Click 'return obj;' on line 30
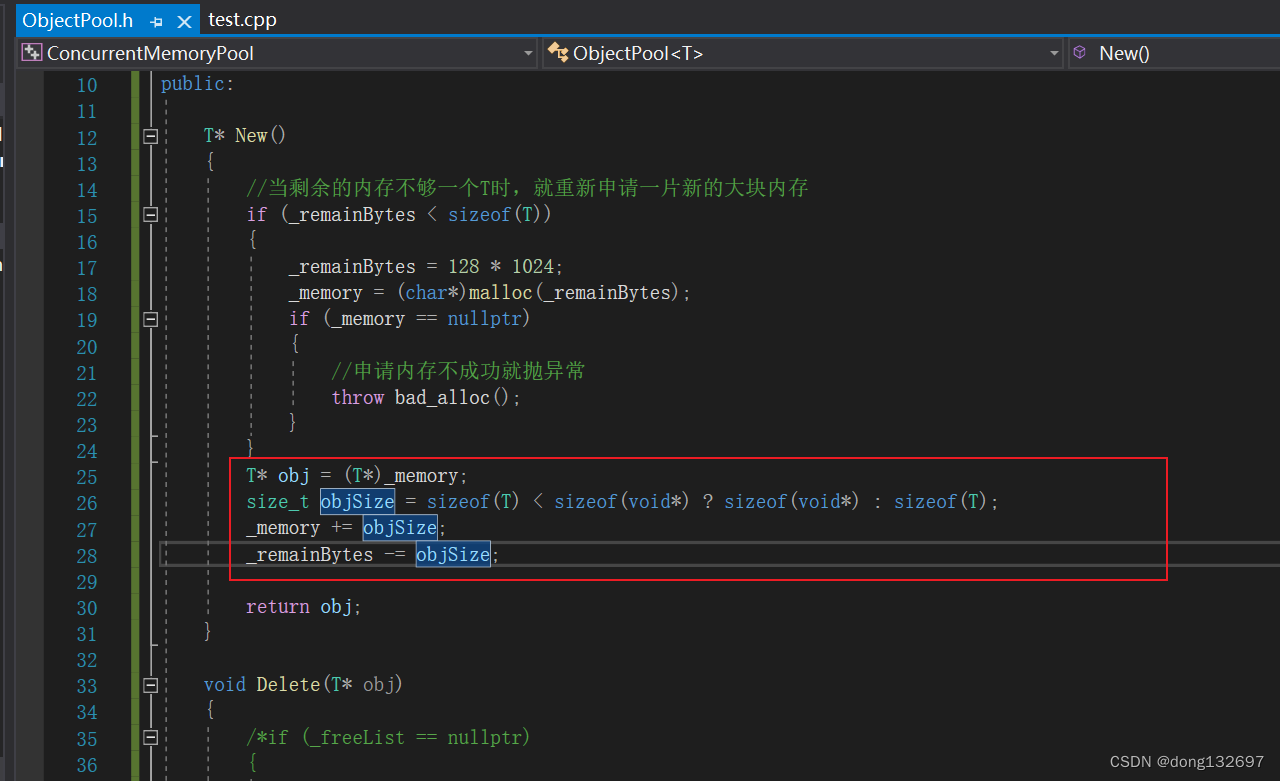Viewport: 1280px width, 781px height. tap(304, 606)
